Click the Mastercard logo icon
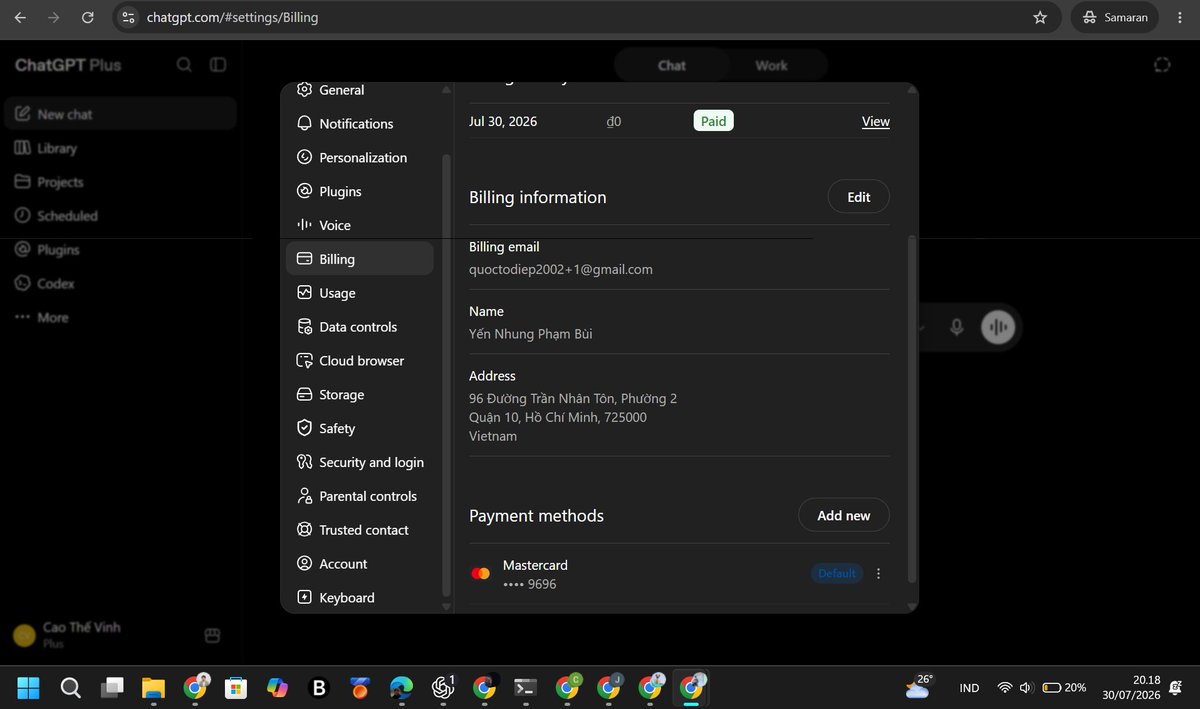Image resolution: width=1200 pixels, height=709 pixels. [481, 574]
